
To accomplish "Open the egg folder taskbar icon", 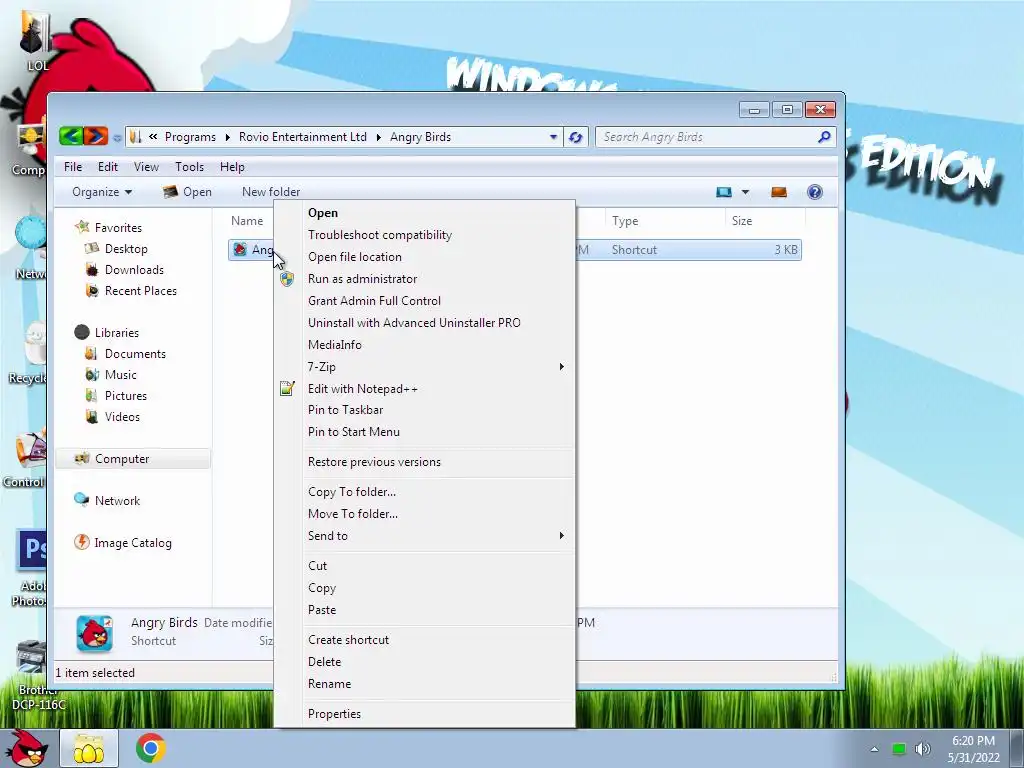I will click(89, 749).
